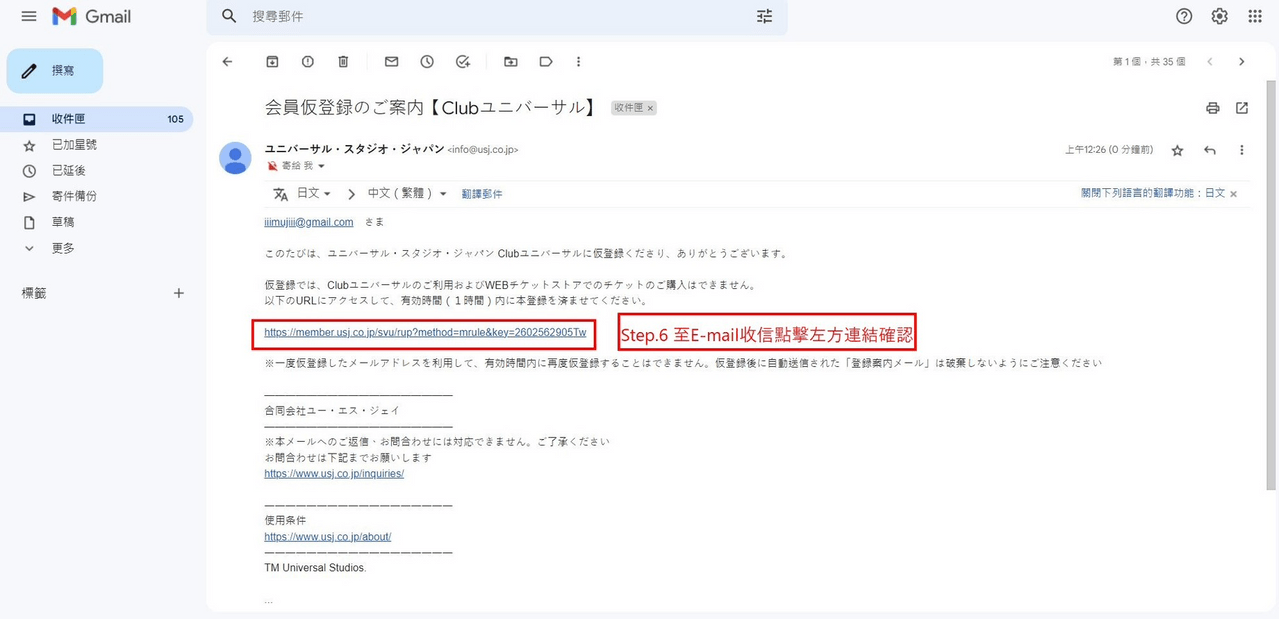Show trimmed content ellipsis
1279x619 pixels.
click(x=269, y=601)
